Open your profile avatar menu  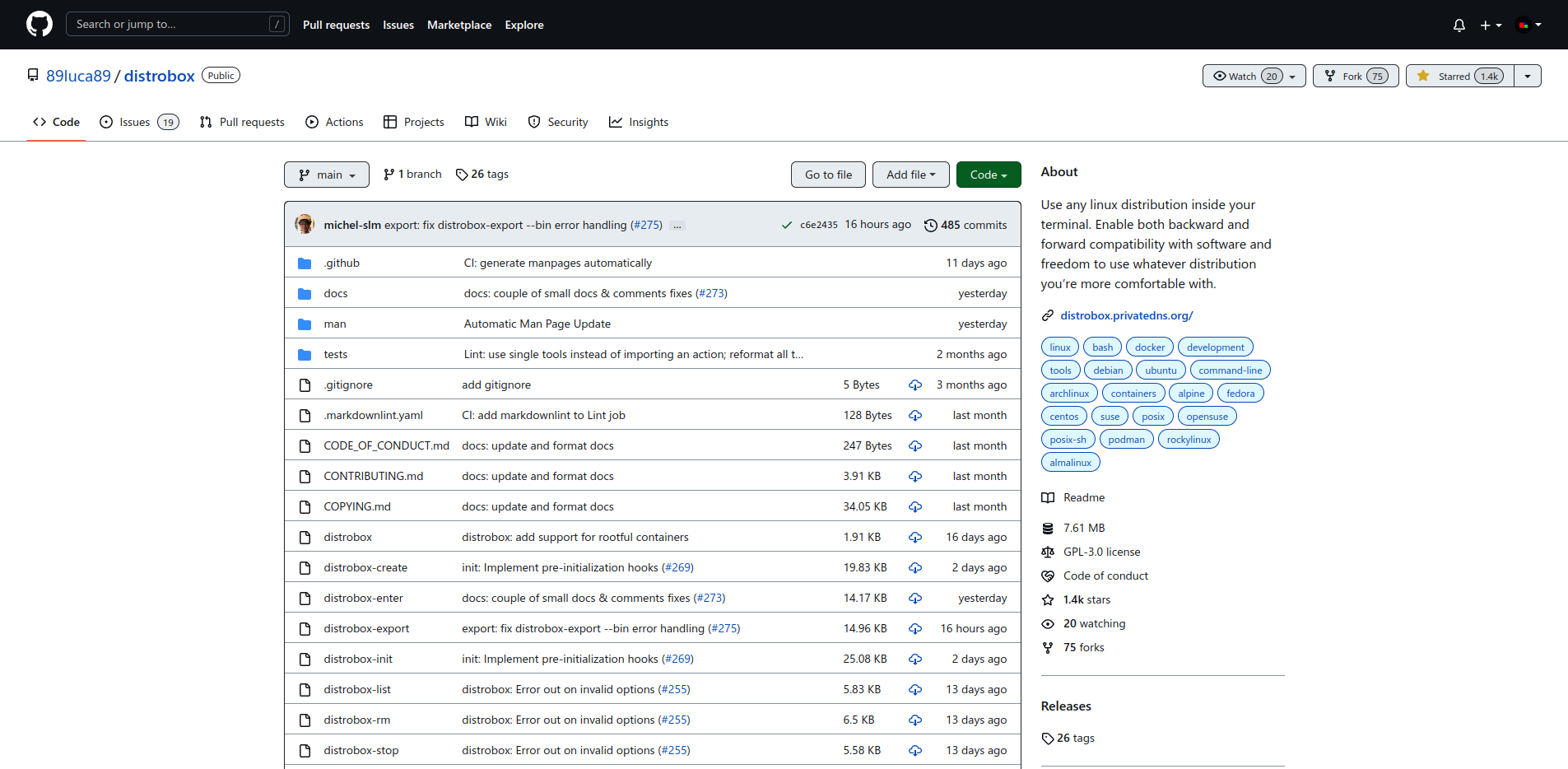(x=1524, y=26)
